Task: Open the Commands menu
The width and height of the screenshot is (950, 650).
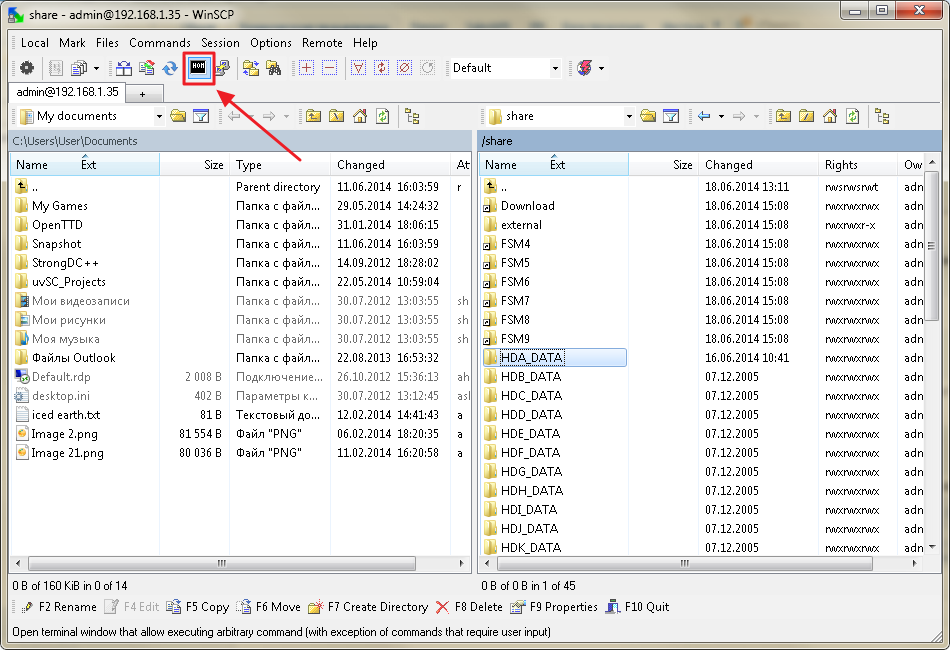Action: 160,43
